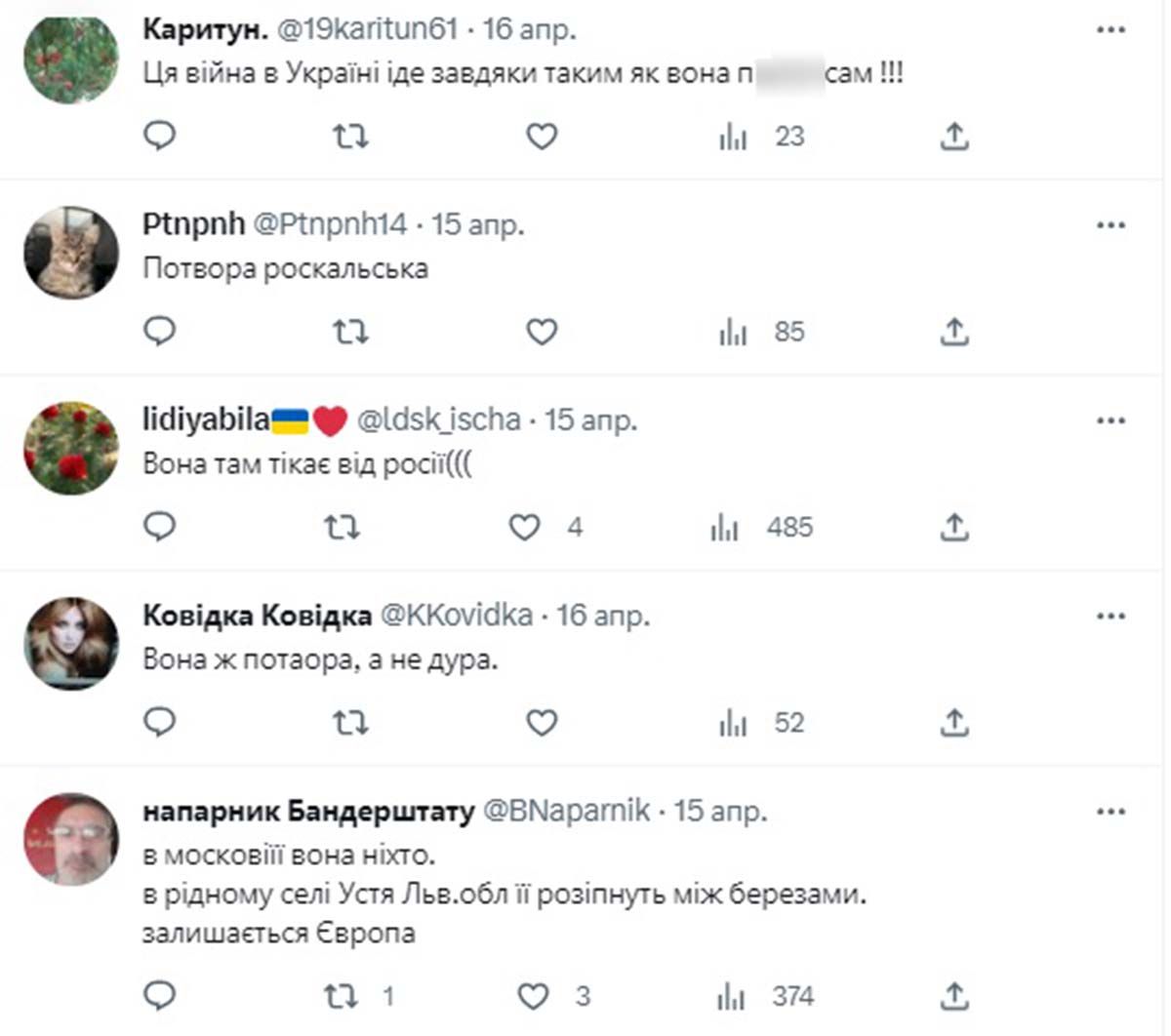Viewport: 1171px width, 1036px height.
Task: Reply to the Ковідка Ковідка tweet
Action: 159,723
